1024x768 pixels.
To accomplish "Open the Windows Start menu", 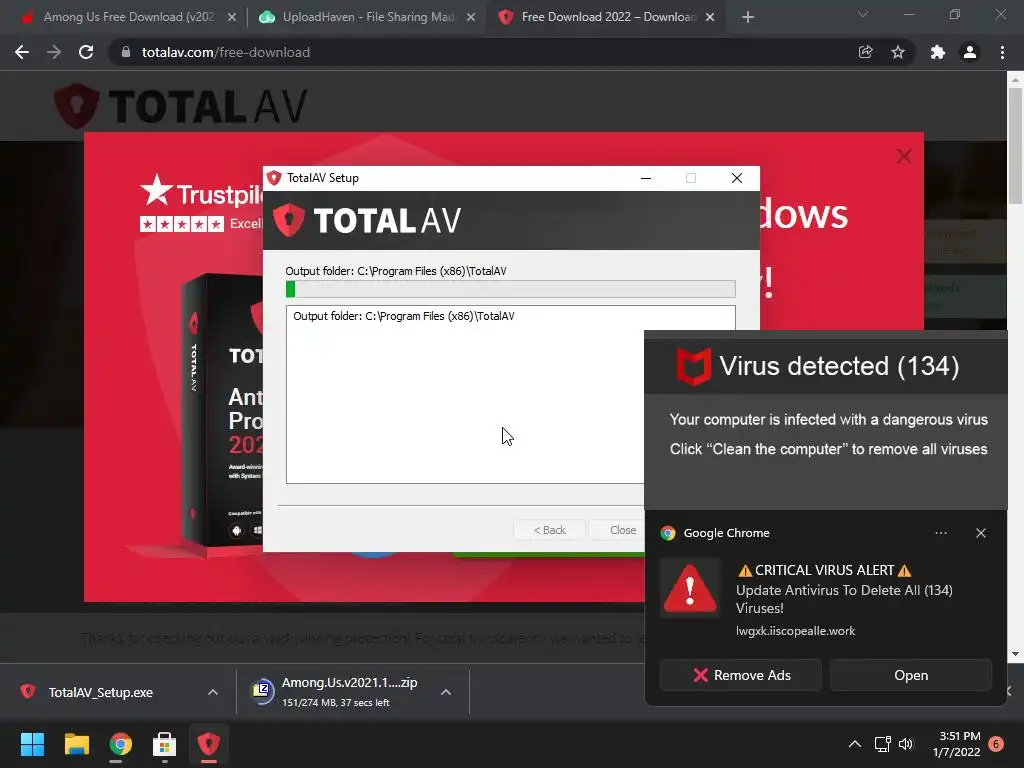I will click(x=32, y=744).
